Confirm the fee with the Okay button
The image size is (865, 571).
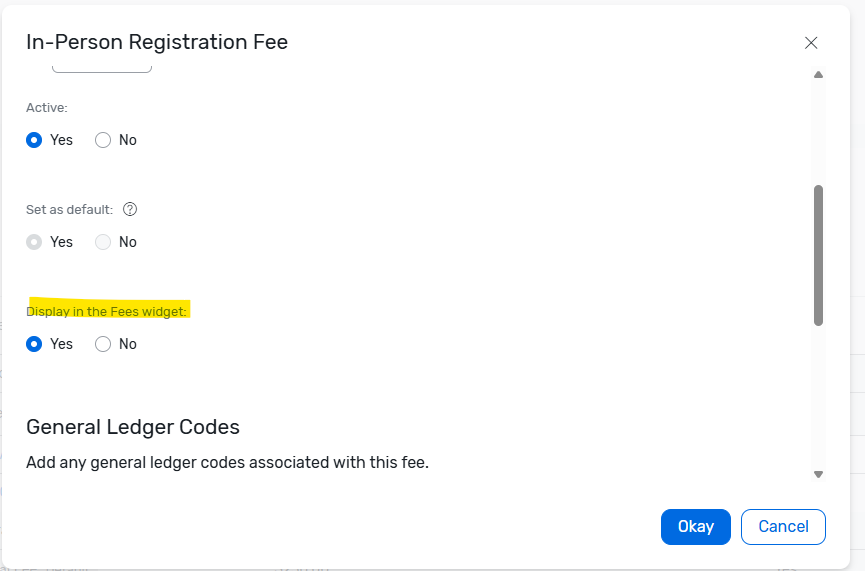click(695, 527)
